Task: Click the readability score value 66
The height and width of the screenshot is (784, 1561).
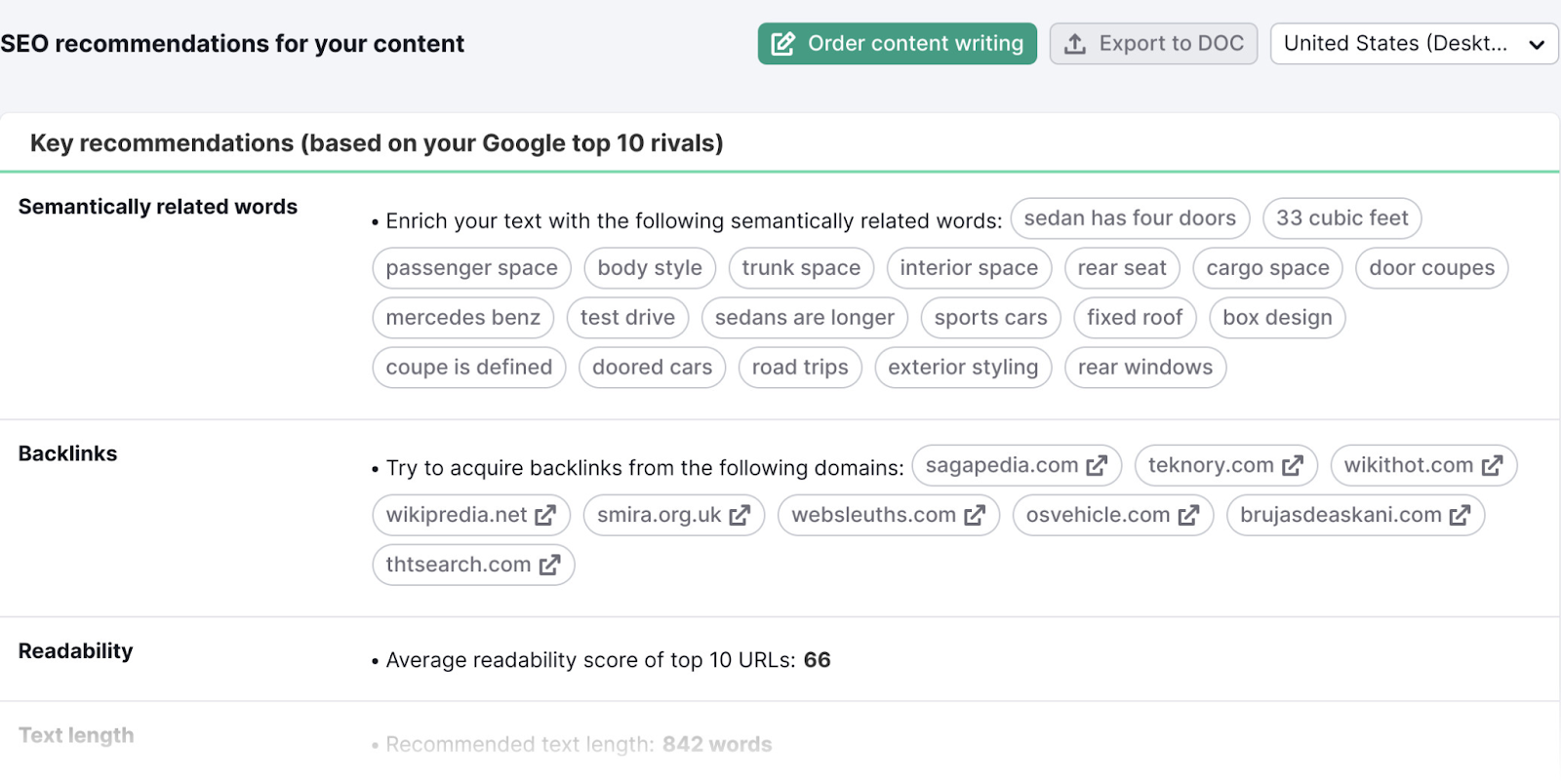Action: tap(818, 660)
